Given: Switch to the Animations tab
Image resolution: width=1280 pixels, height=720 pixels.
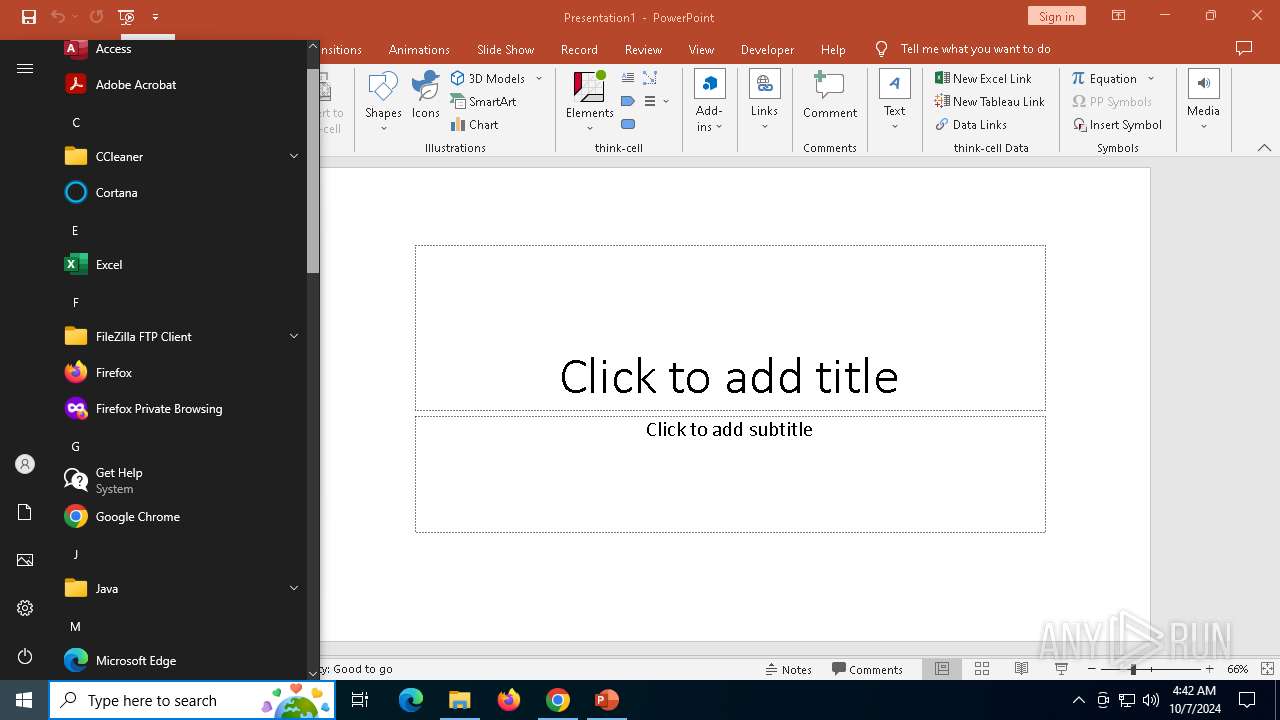Looking at the screenshot, I should (x=419, y=49).
